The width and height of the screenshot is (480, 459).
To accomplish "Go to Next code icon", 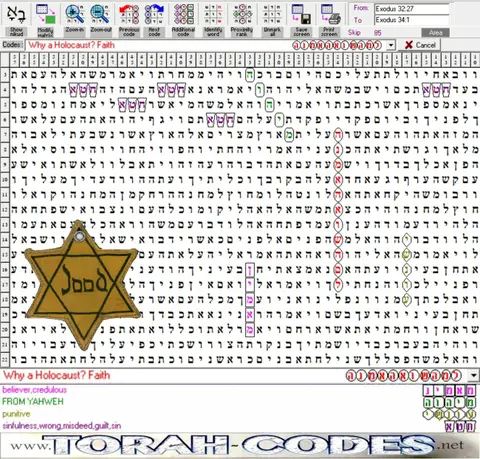I will pyautogui.click(x=154, y=14).
